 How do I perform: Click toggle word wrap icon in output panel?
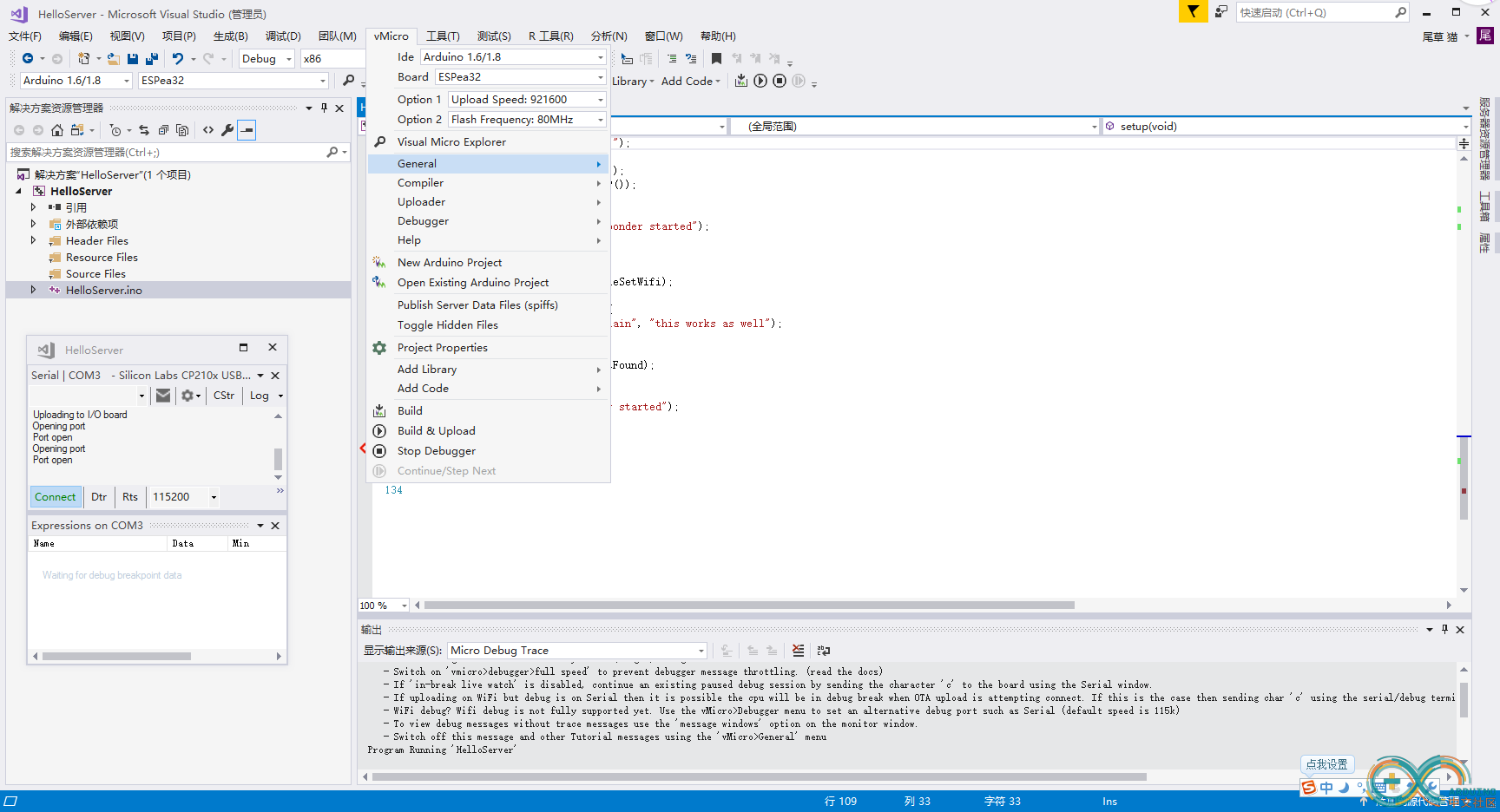tap(824, 650)
